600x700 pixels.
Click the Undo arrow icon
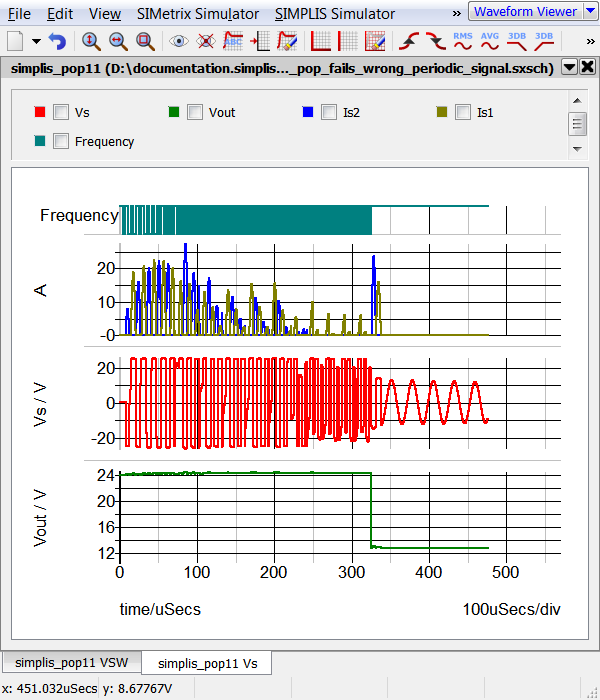click(x=57, y=41)
